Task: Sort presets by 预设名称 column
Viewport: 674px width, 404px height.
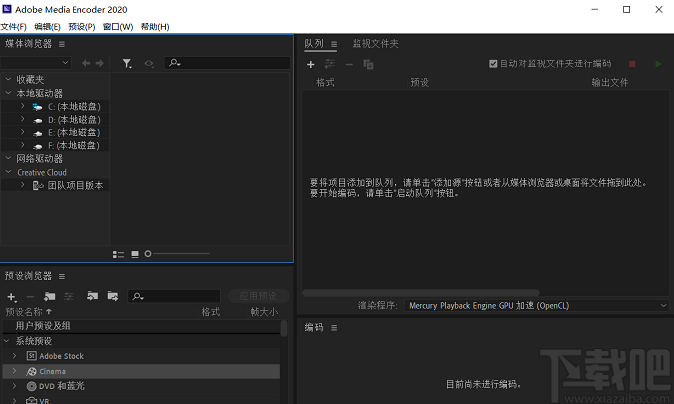Action: pyautogui.click(x=28, y=312)
